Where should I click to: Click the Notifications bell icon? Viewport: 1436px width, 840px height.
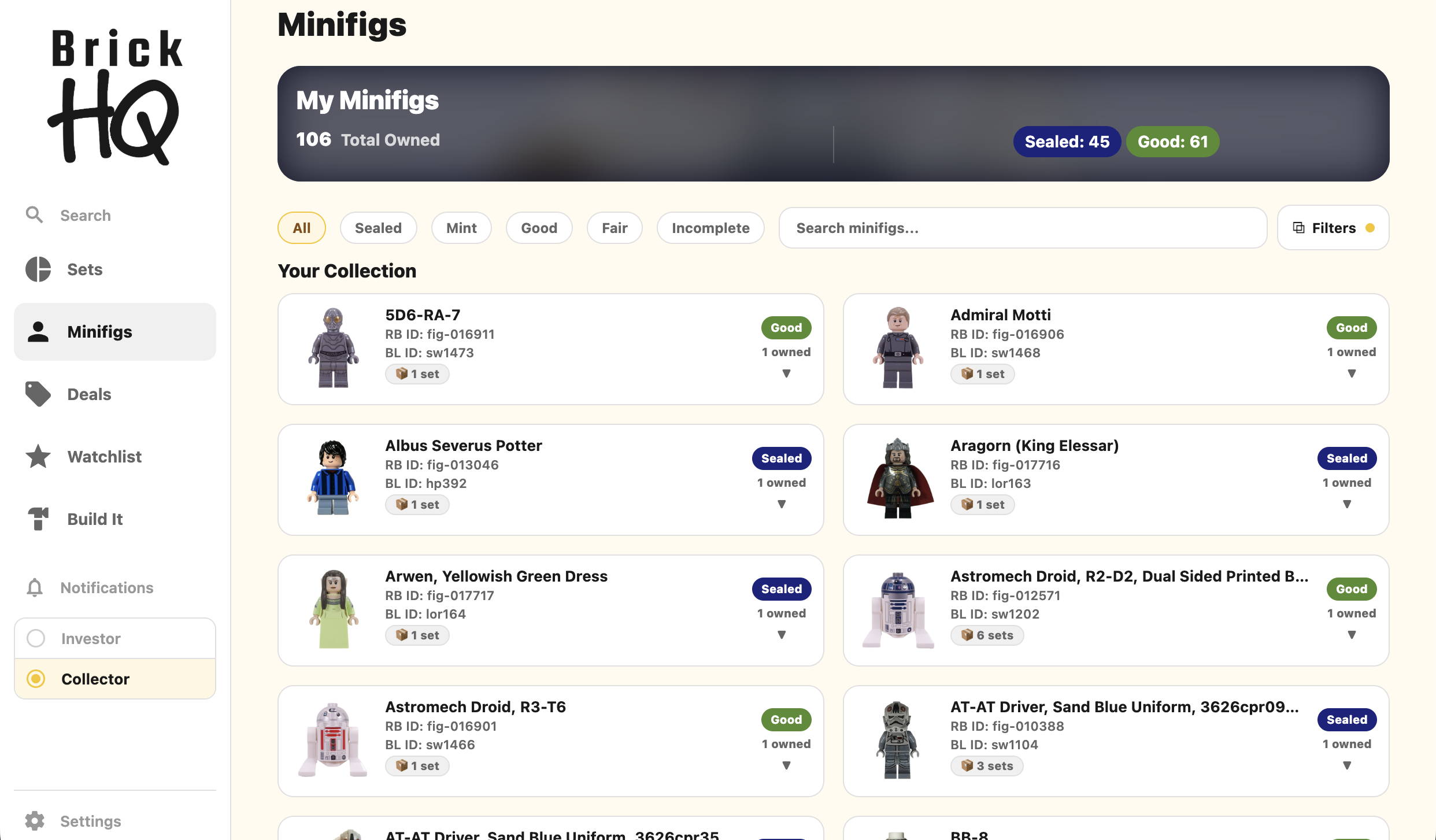click(35, 587)
